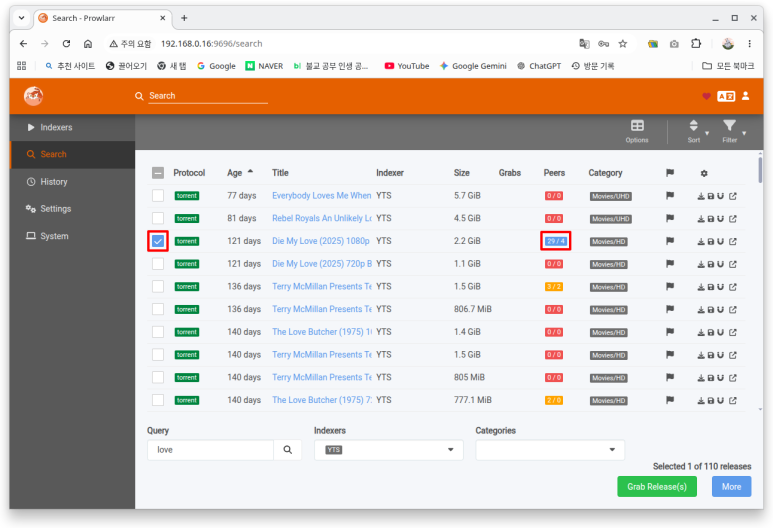This screenshot has width=773, height=528.
Task: Open the language translate icon in the header
Action: (x=726, y=96)
